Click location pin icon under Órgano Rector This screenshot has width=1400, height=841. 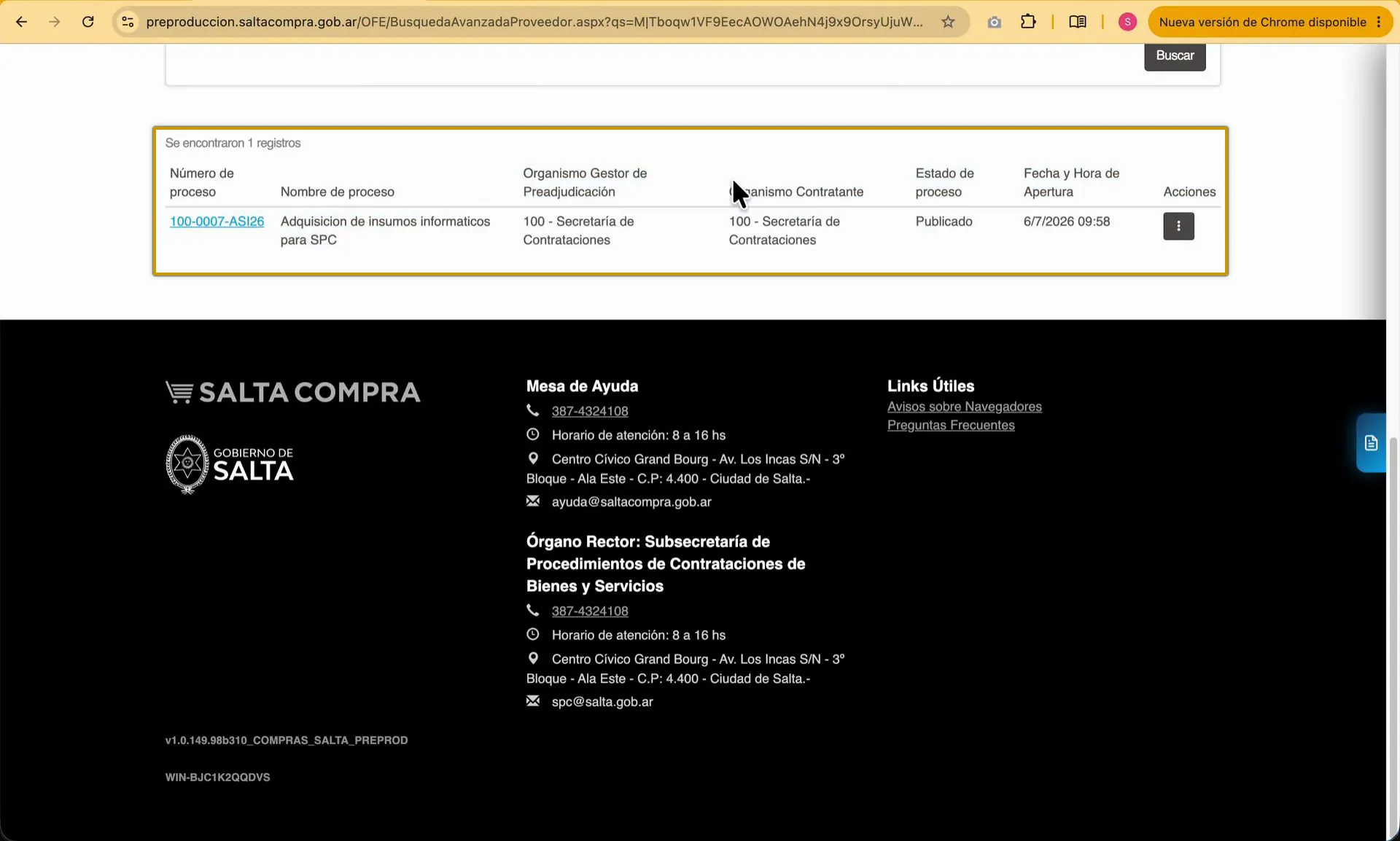tap(533, 658)
